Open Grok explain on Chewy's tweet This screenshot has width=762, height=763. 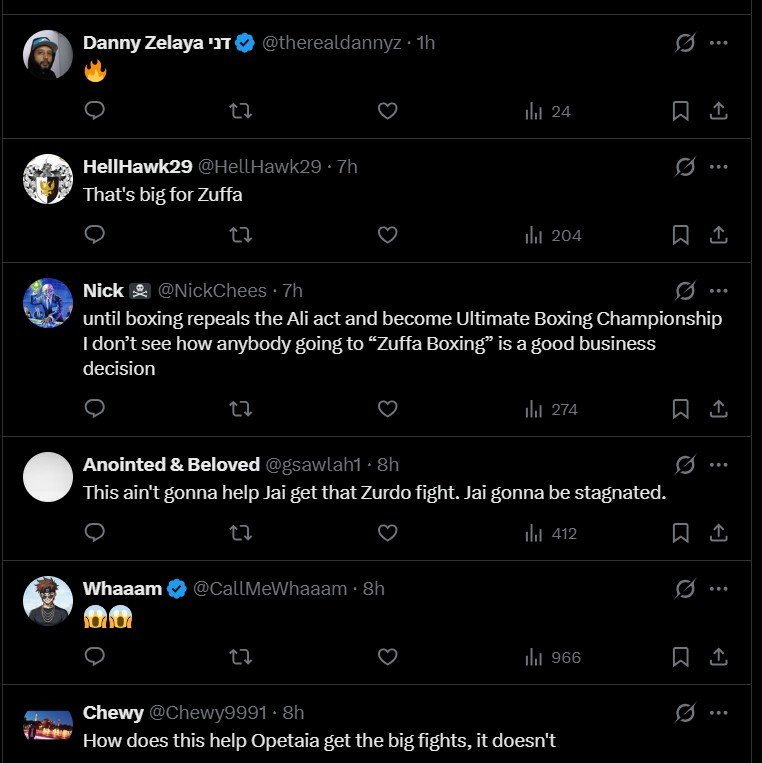(685, 713)
